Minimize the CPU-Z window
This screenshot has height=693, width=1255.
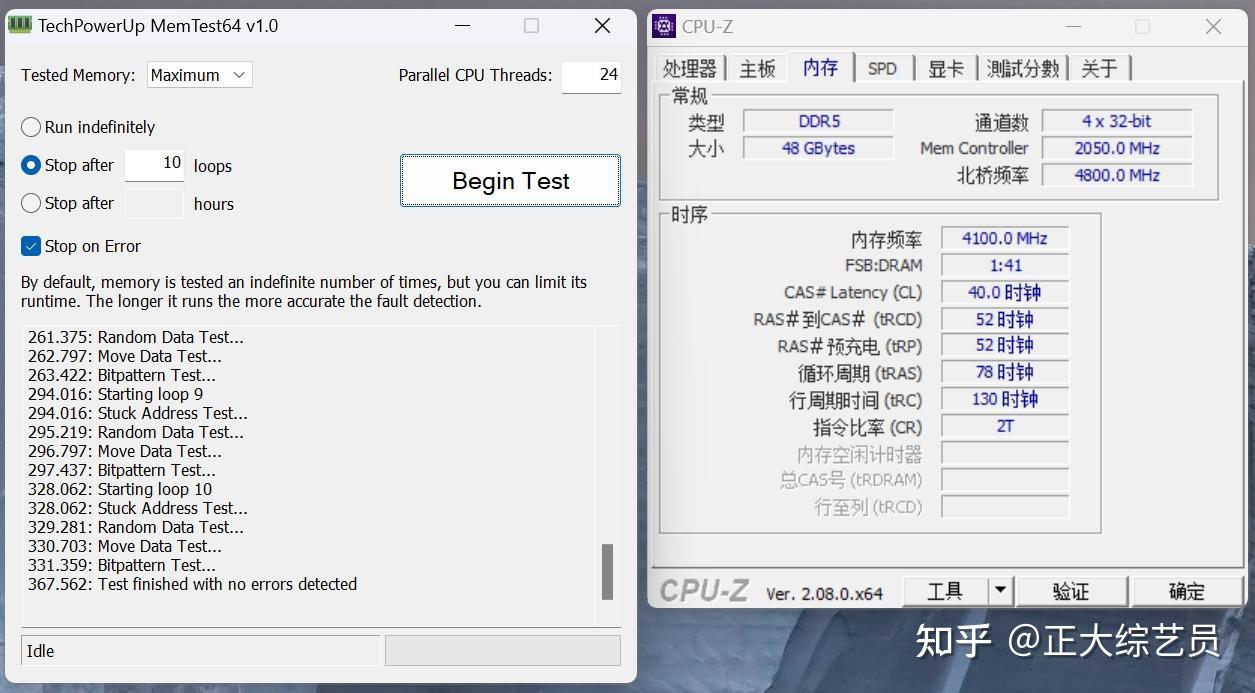1072,26
